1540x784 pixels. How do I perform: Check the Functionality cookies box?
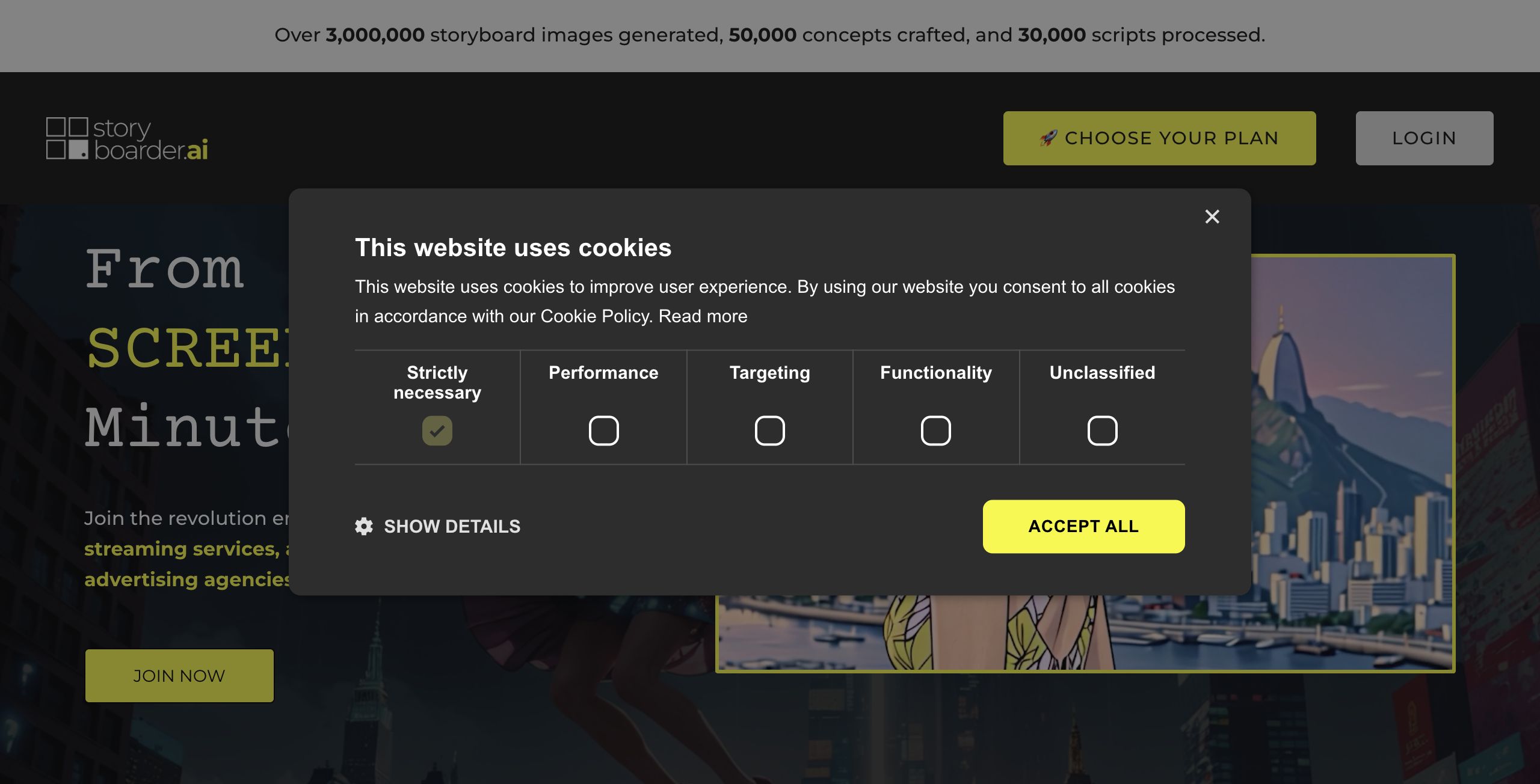coord(936,430)
